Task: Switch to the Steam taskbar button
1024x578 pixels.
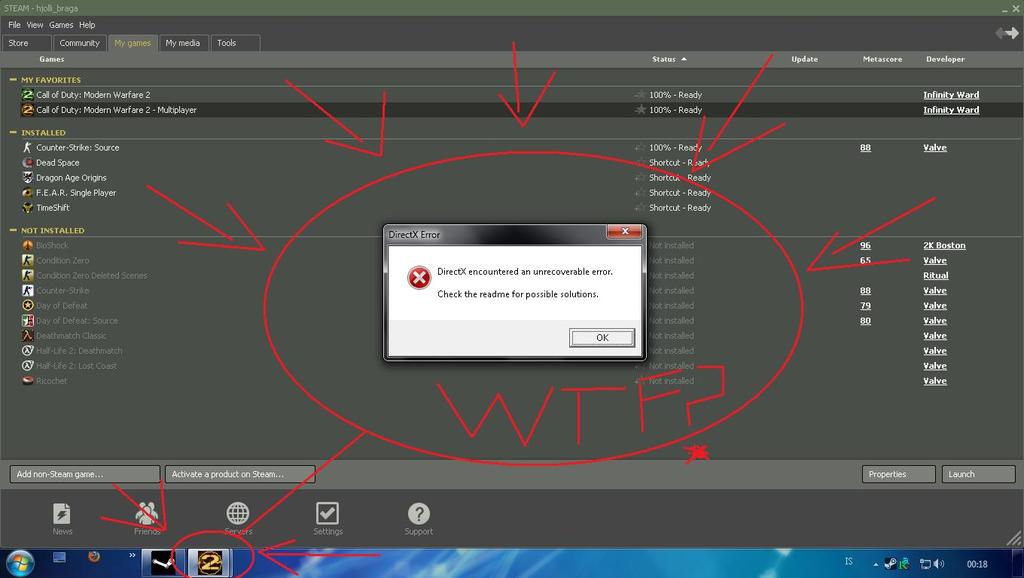Action: point(163,562)
